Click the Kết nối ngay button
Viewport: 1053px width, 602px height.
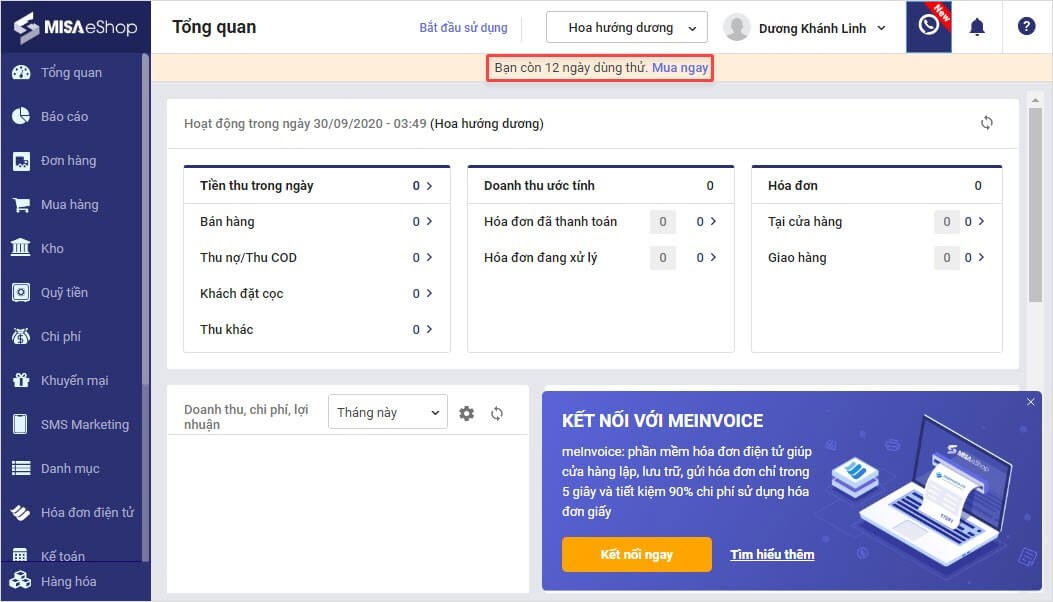[636, 554]
